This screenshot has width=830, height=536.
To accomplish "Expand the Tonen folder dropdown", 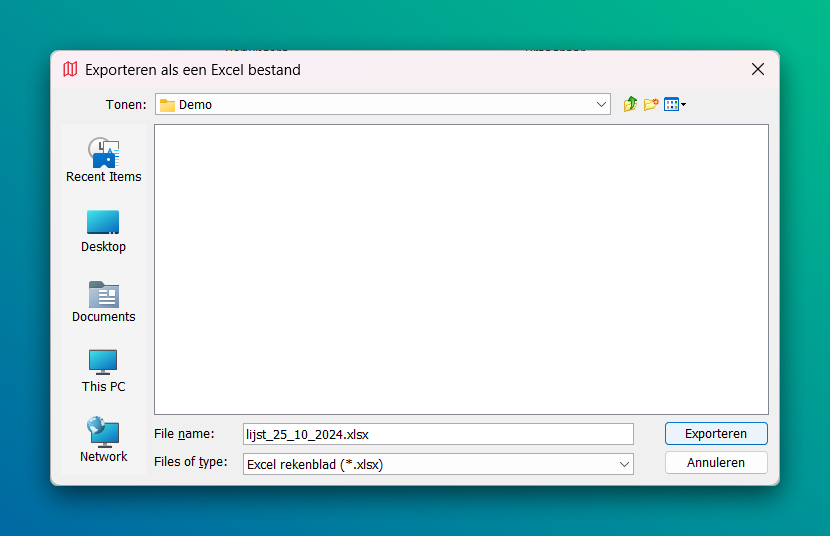I will tap(601, 104).
